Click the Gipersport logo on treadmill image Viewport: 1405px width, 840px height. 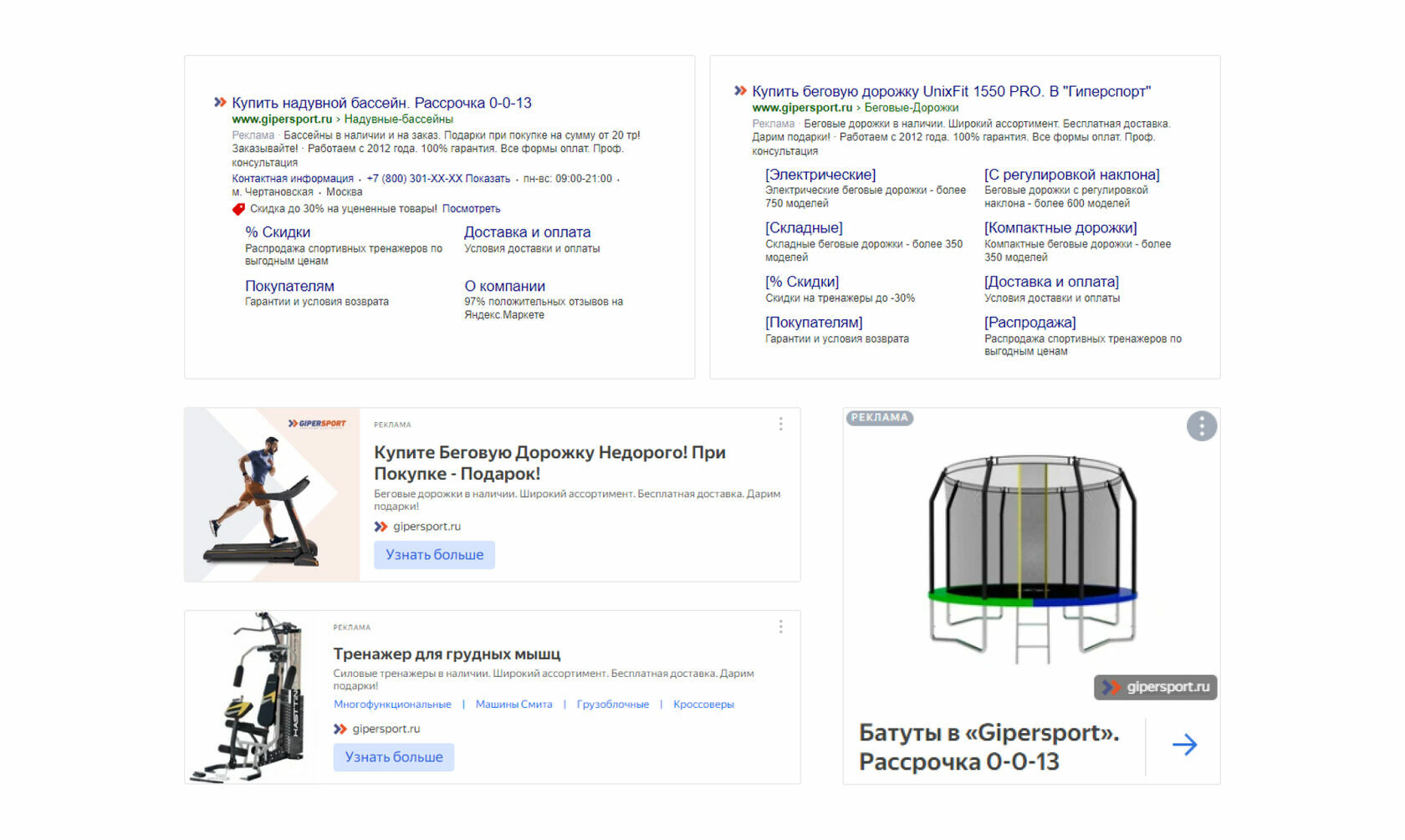coord(317,424)
